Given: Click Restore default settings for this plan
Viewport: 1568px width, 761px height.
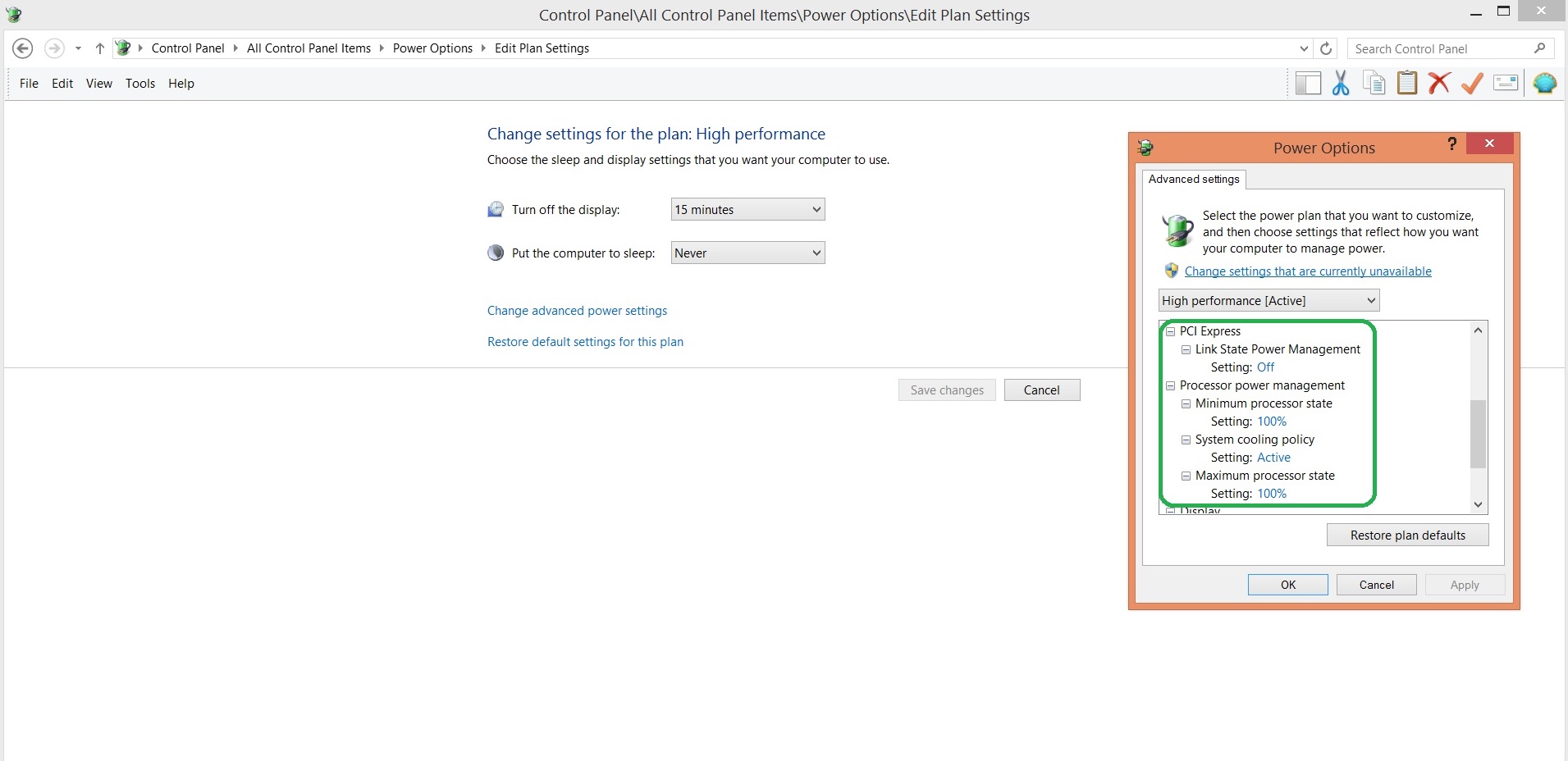Looking at the screenshot, I should pos(585,342).
